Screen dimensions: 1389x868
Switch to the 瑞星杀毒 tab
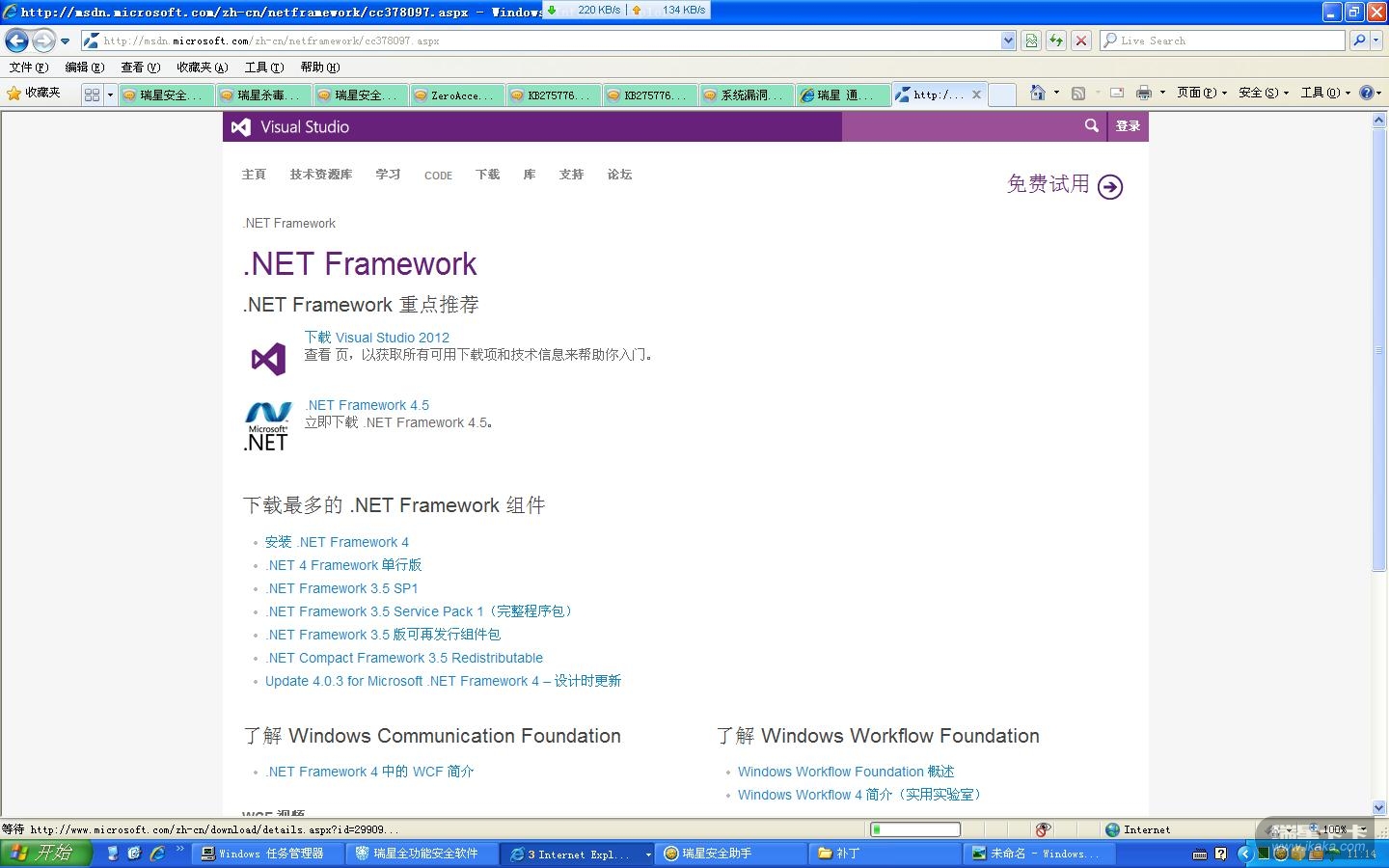(x=263, y=95)
